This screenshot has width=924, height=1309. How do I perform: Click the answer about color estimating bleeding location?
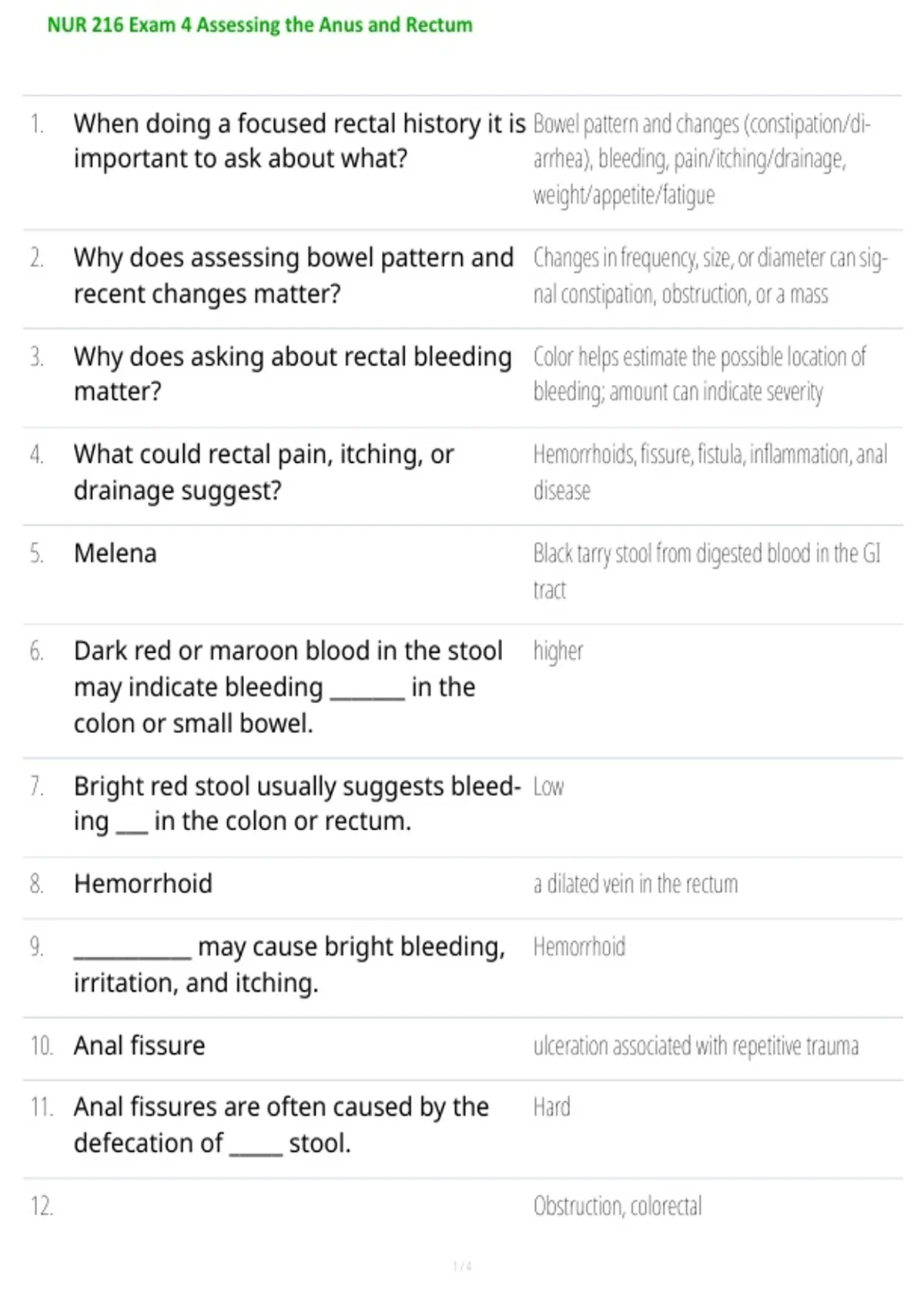[699, 374]
